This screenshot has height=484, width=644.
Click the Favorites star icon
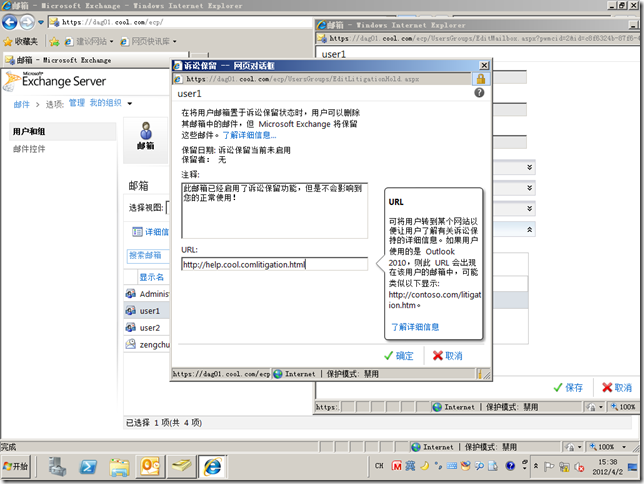(8, 41)
